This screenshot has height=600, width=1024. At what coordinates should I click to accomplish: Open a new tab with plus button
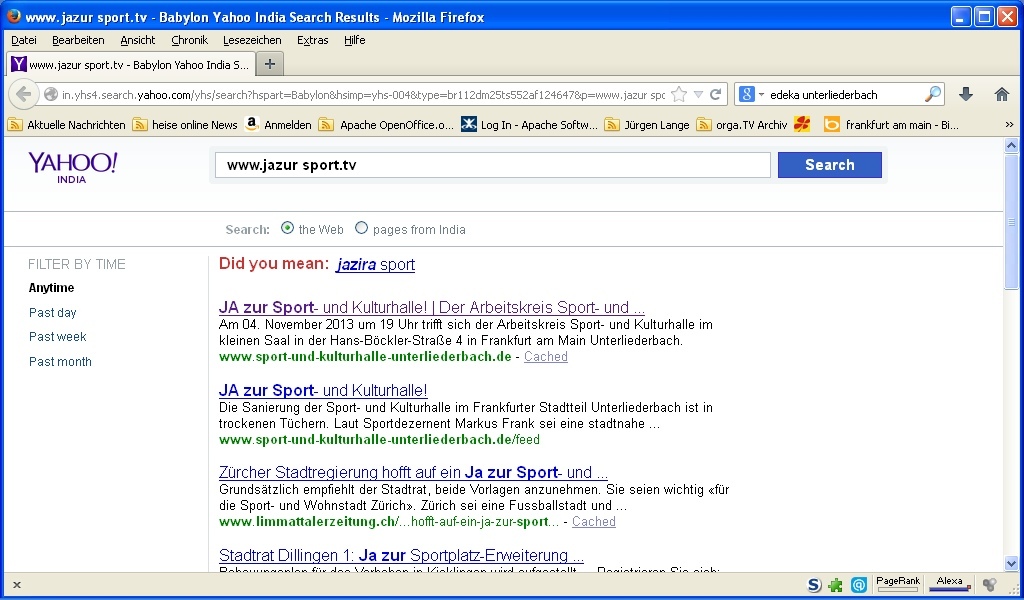270,64
